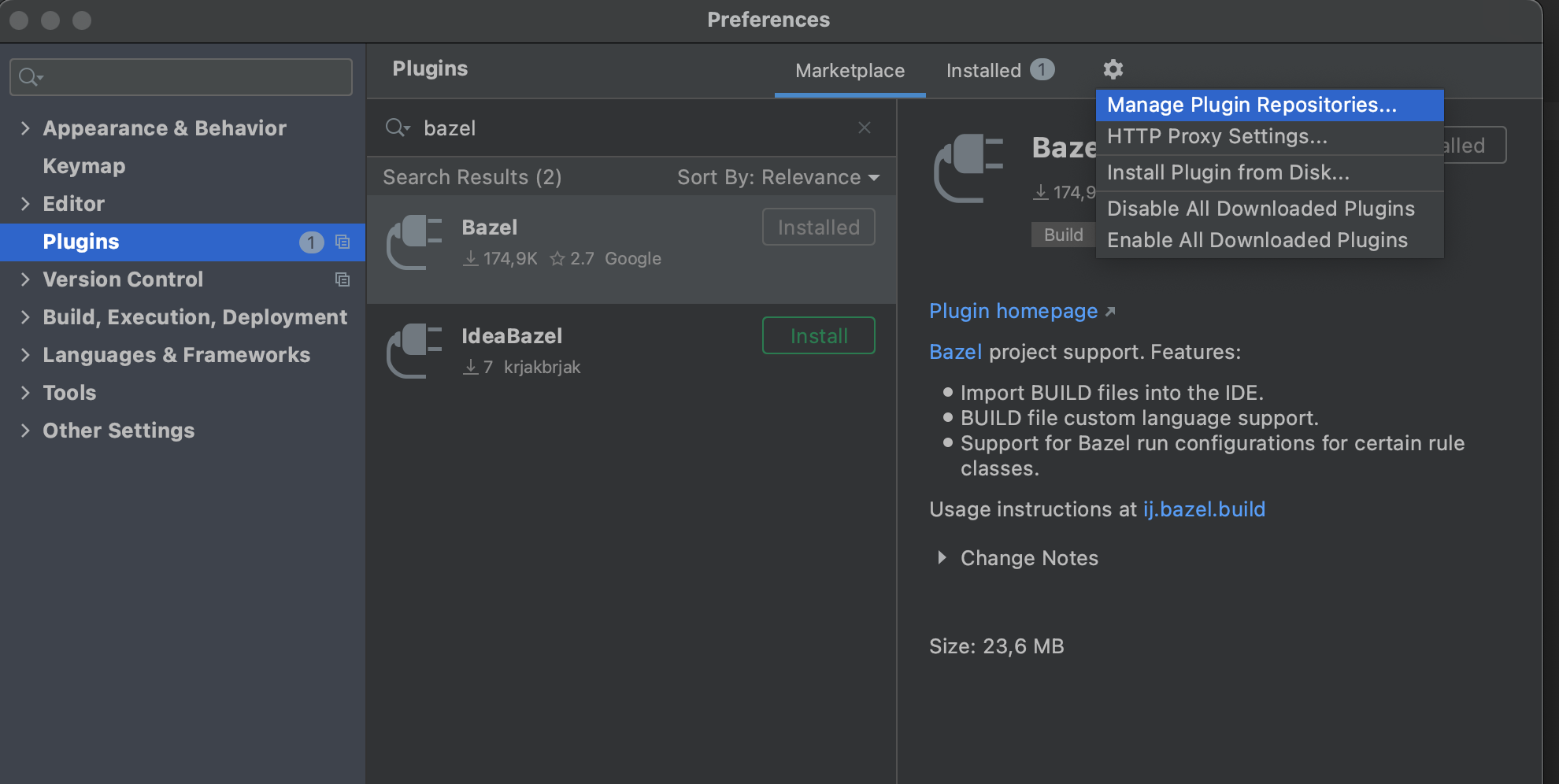Choose Enable All Downloaded Plugins

click(1269, 240)
